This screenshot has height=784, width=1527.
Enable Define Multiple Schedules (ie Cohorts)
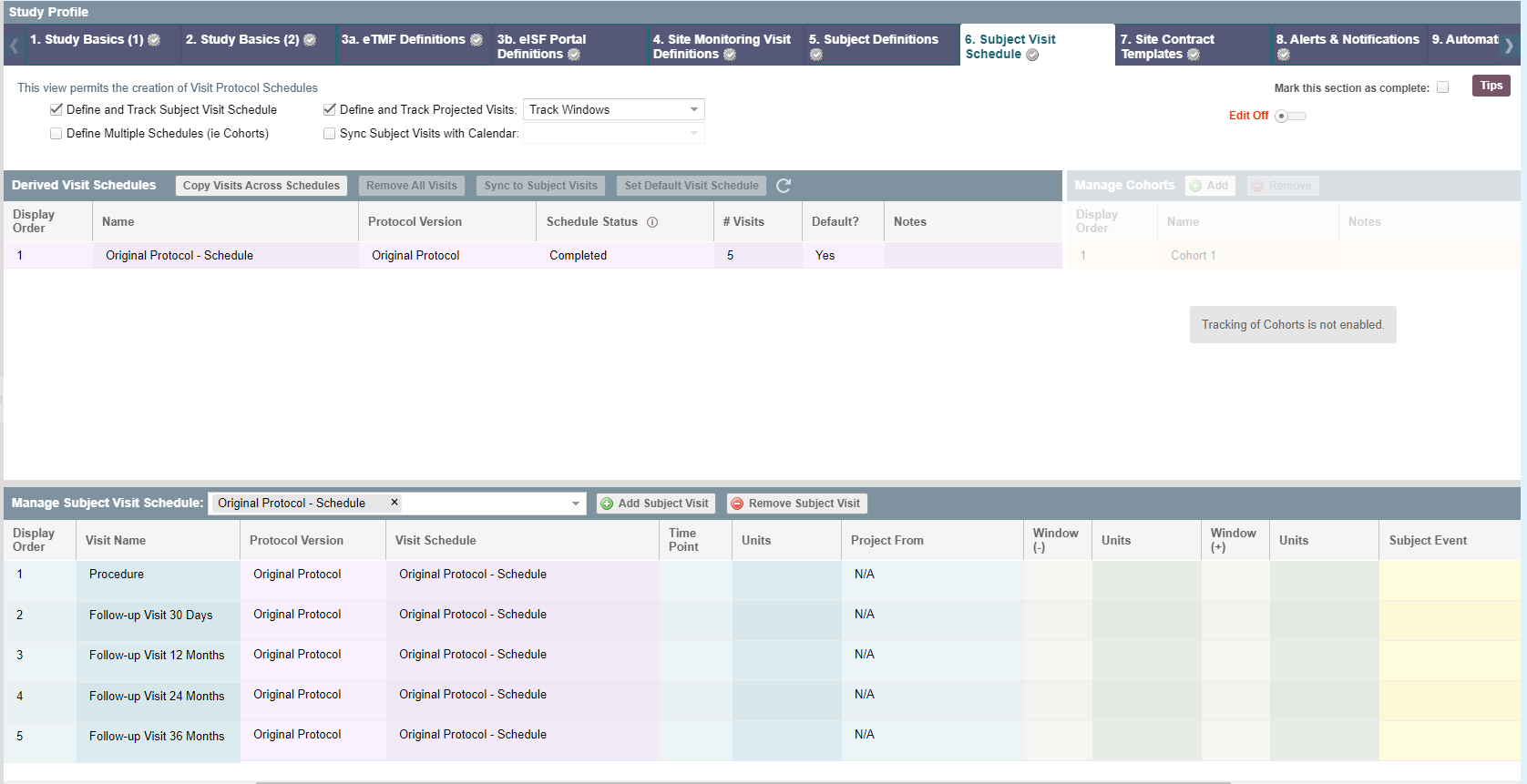click(x=56, y=133)
